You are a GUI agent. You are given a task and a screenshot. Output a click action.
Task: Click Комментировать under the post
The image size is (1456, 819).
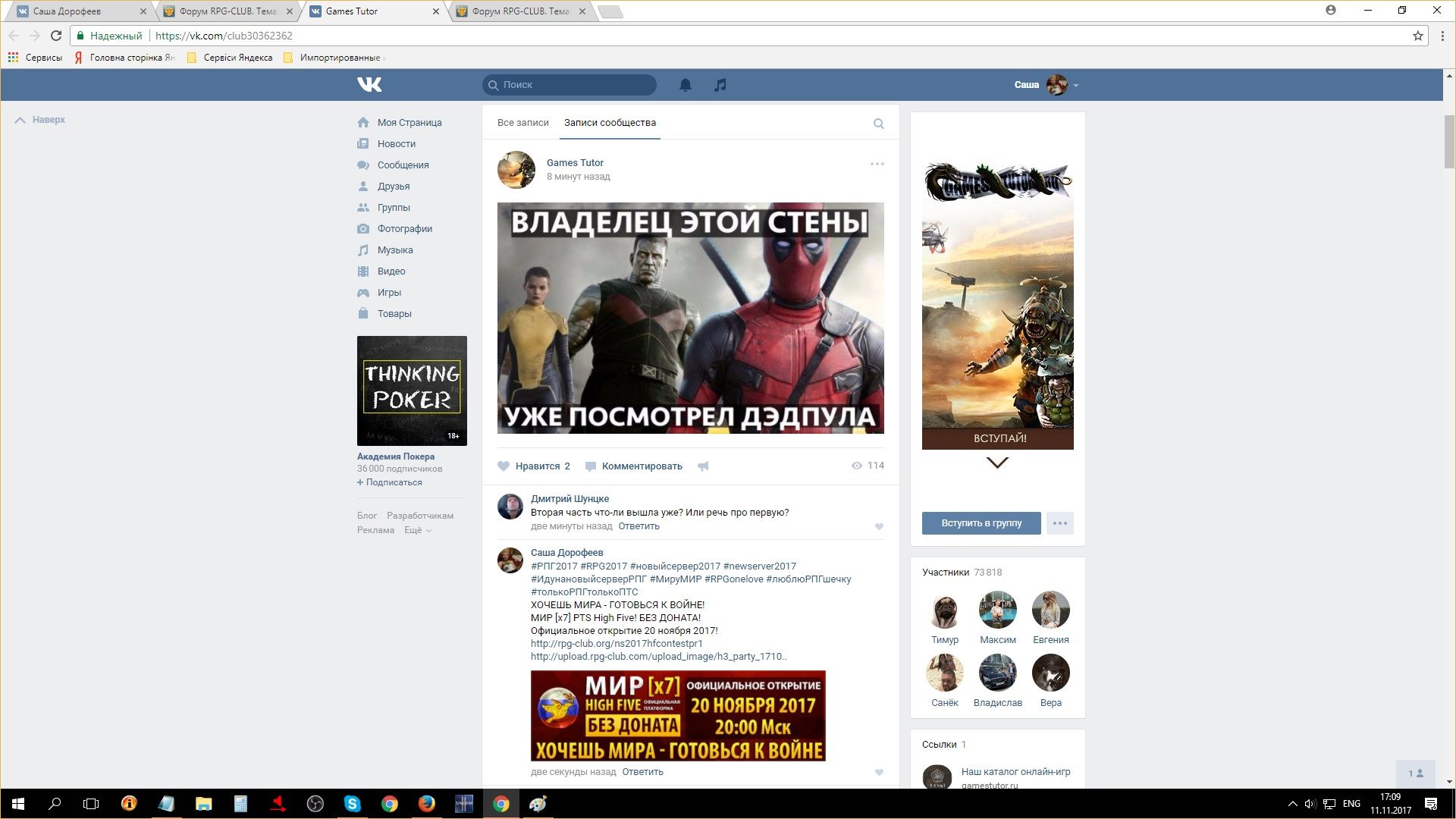tap(634, 466)
